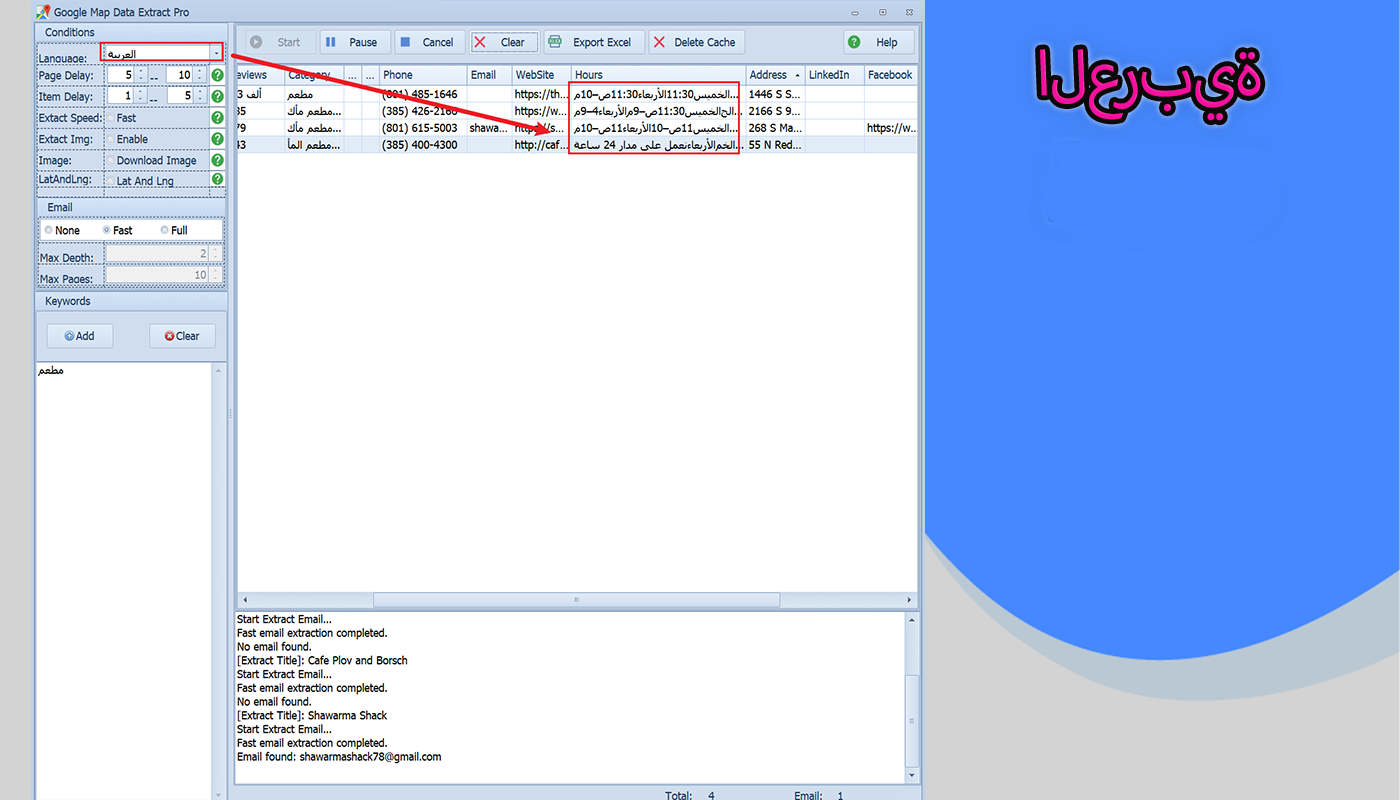Image resolution: width=1400 pixels, height=800 pixels.
Task: Click the Page Delay help icon
Action: [217, 75]
